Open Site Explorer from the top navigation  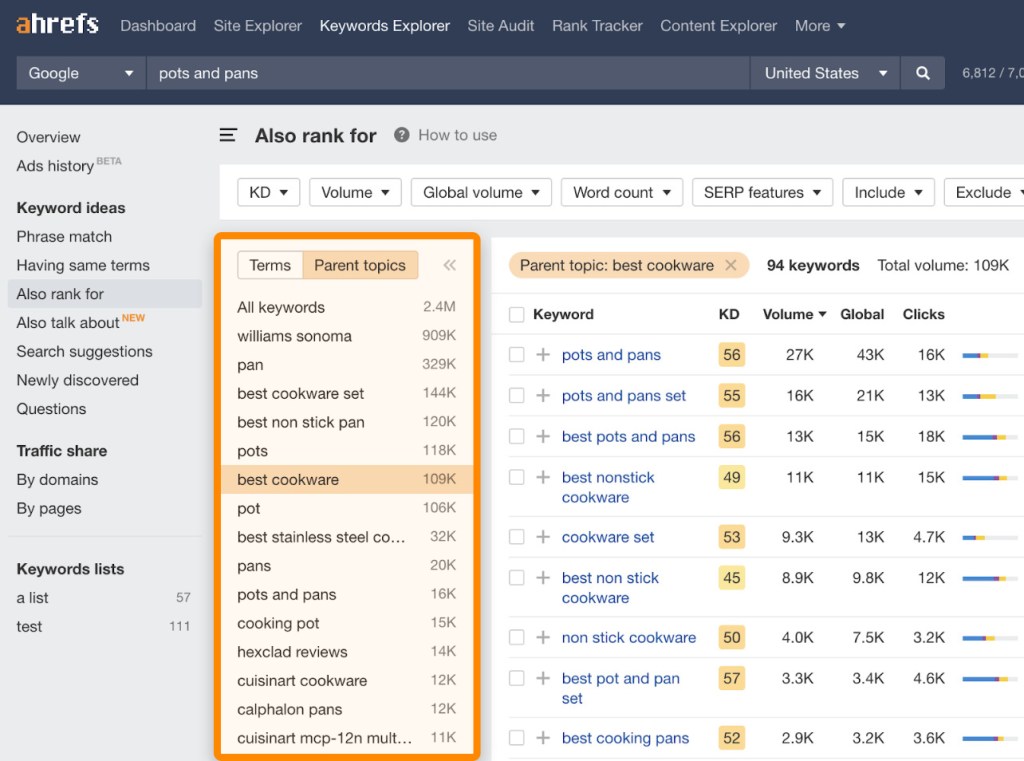point(257,25)
